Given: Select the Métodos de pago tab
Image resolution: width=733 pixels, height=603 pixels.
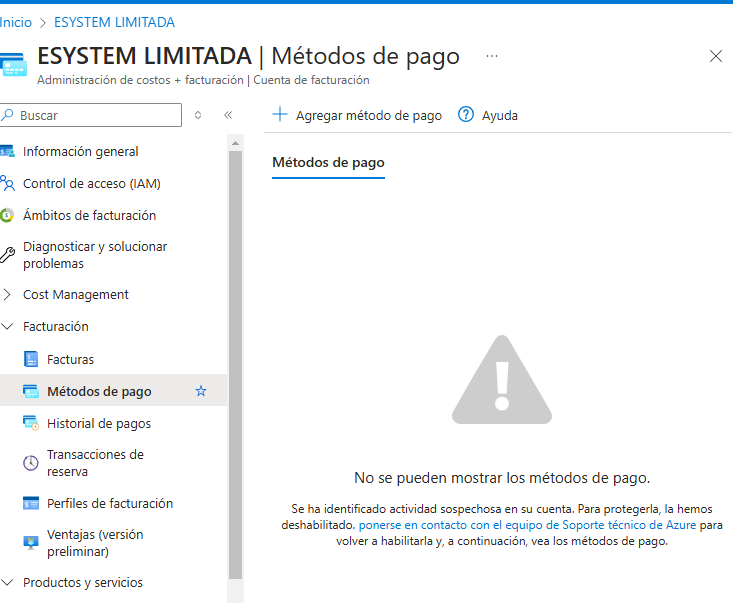Looking at the screenshot, I should tap(328, 163).
